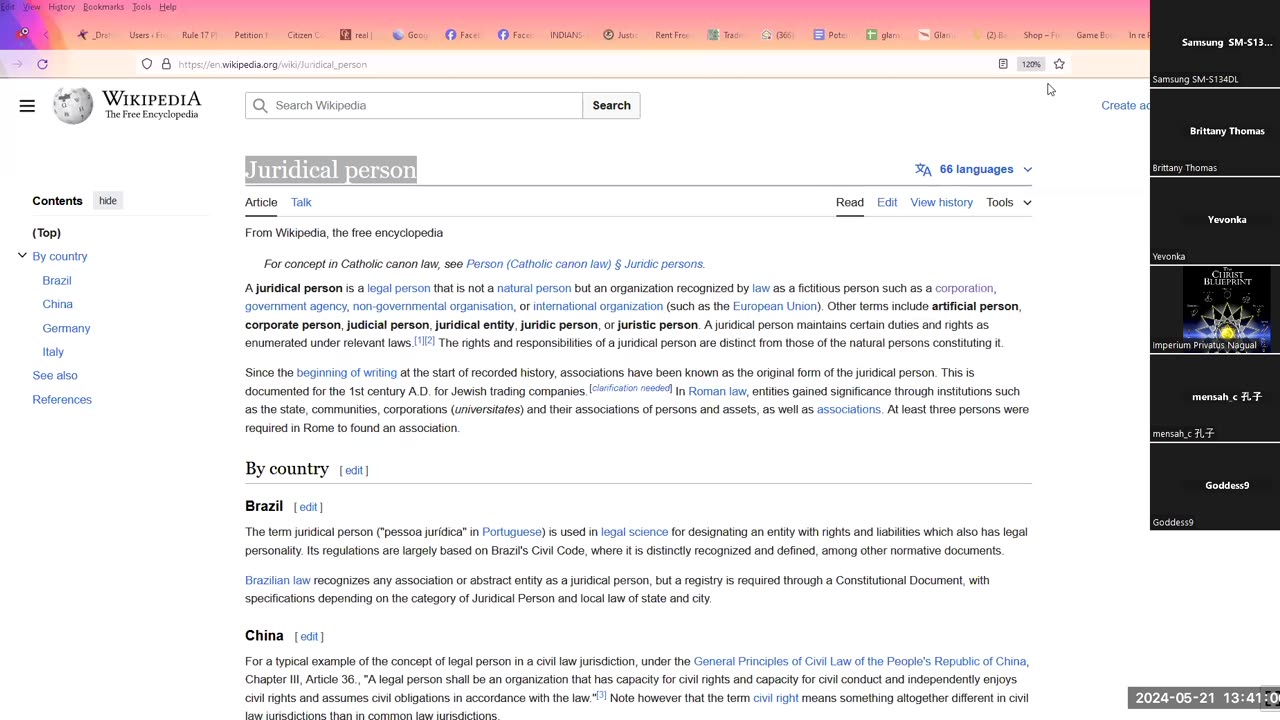Jump to References in contents
1280x720 pixels.
pos(62,399)
